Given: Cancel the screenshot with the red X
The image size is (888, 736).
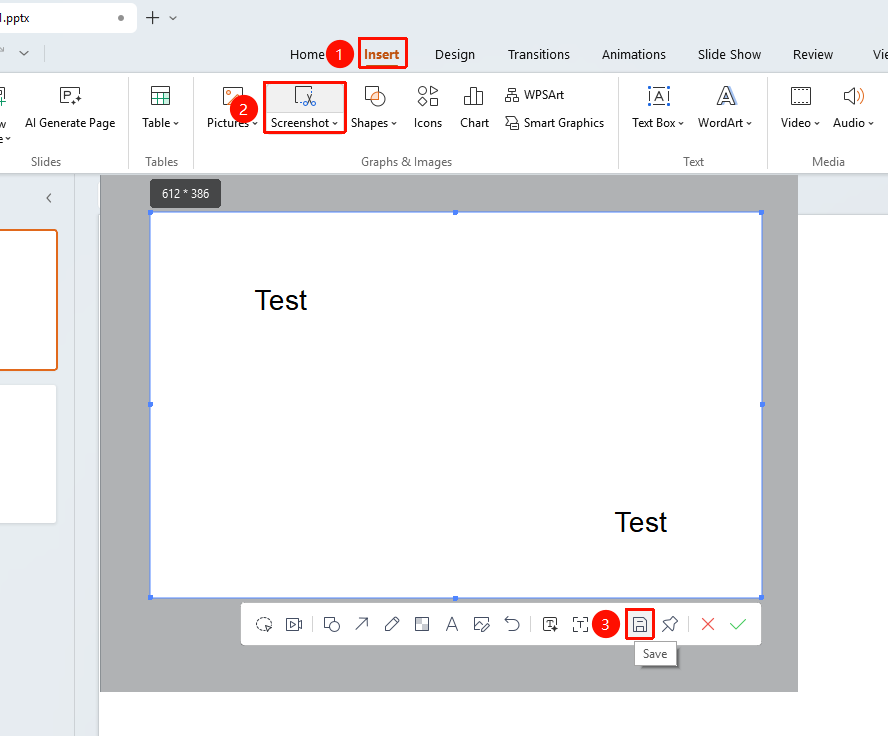Looking at the screenshot, I should click(707, 624).
